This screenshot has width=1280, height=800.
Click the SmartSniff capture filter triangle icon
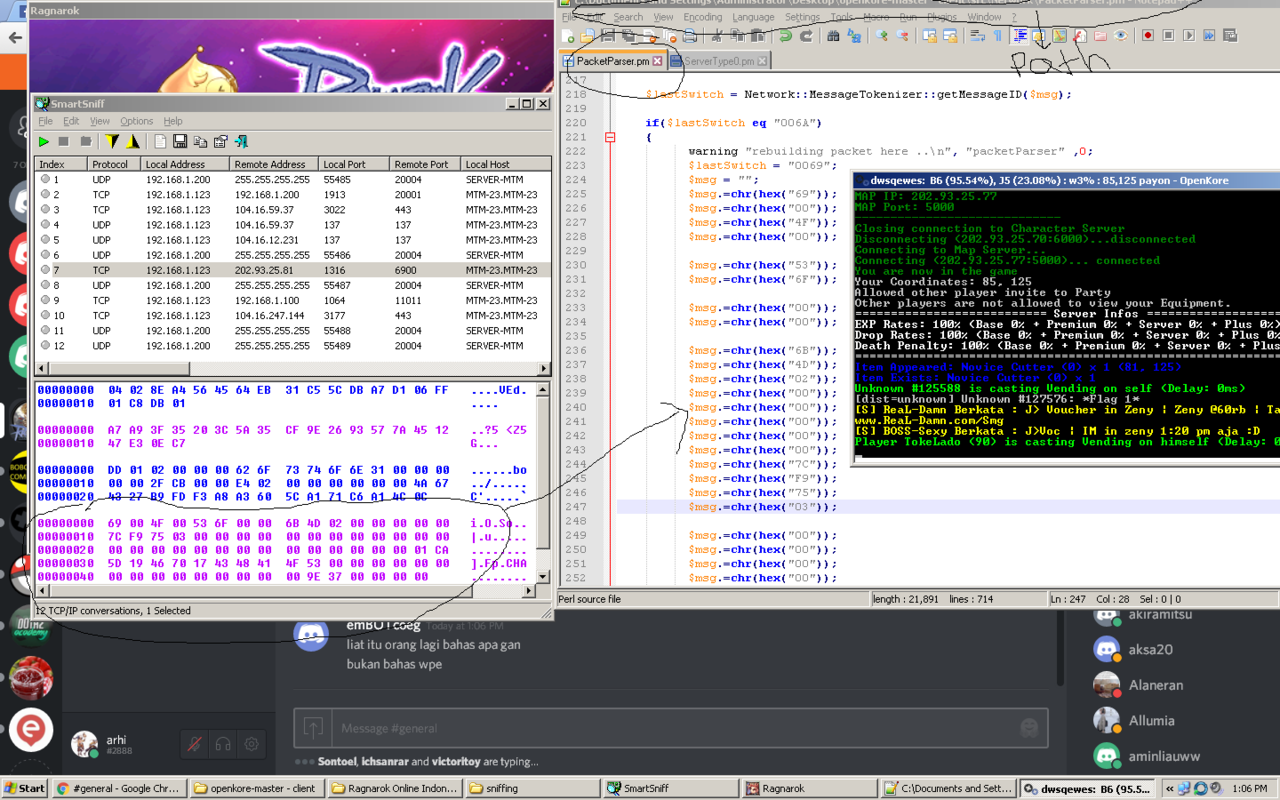coord(132,142)
